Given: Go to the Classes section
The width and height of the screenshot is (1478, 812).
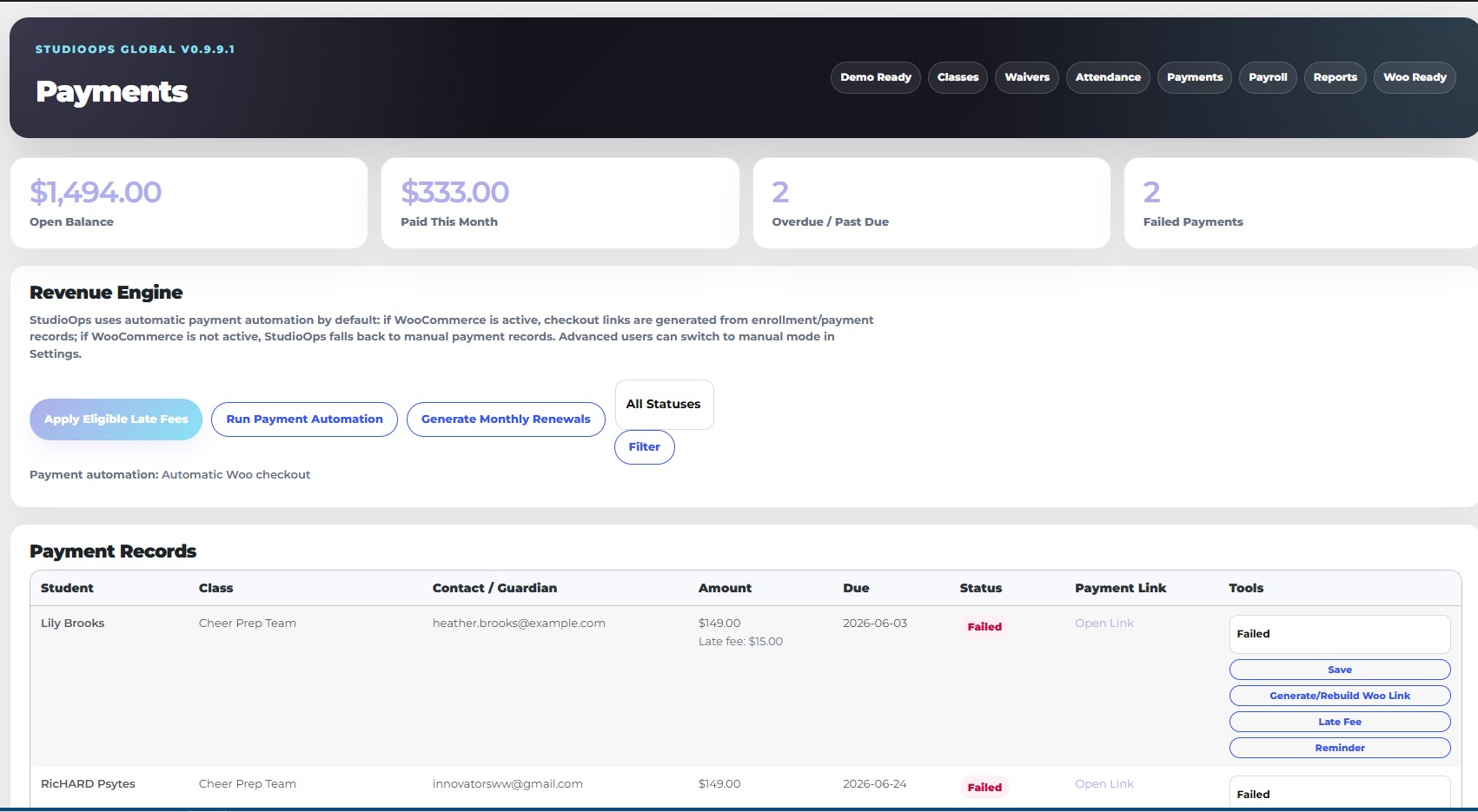Looking at the screenshot, I should coord(958,77).
